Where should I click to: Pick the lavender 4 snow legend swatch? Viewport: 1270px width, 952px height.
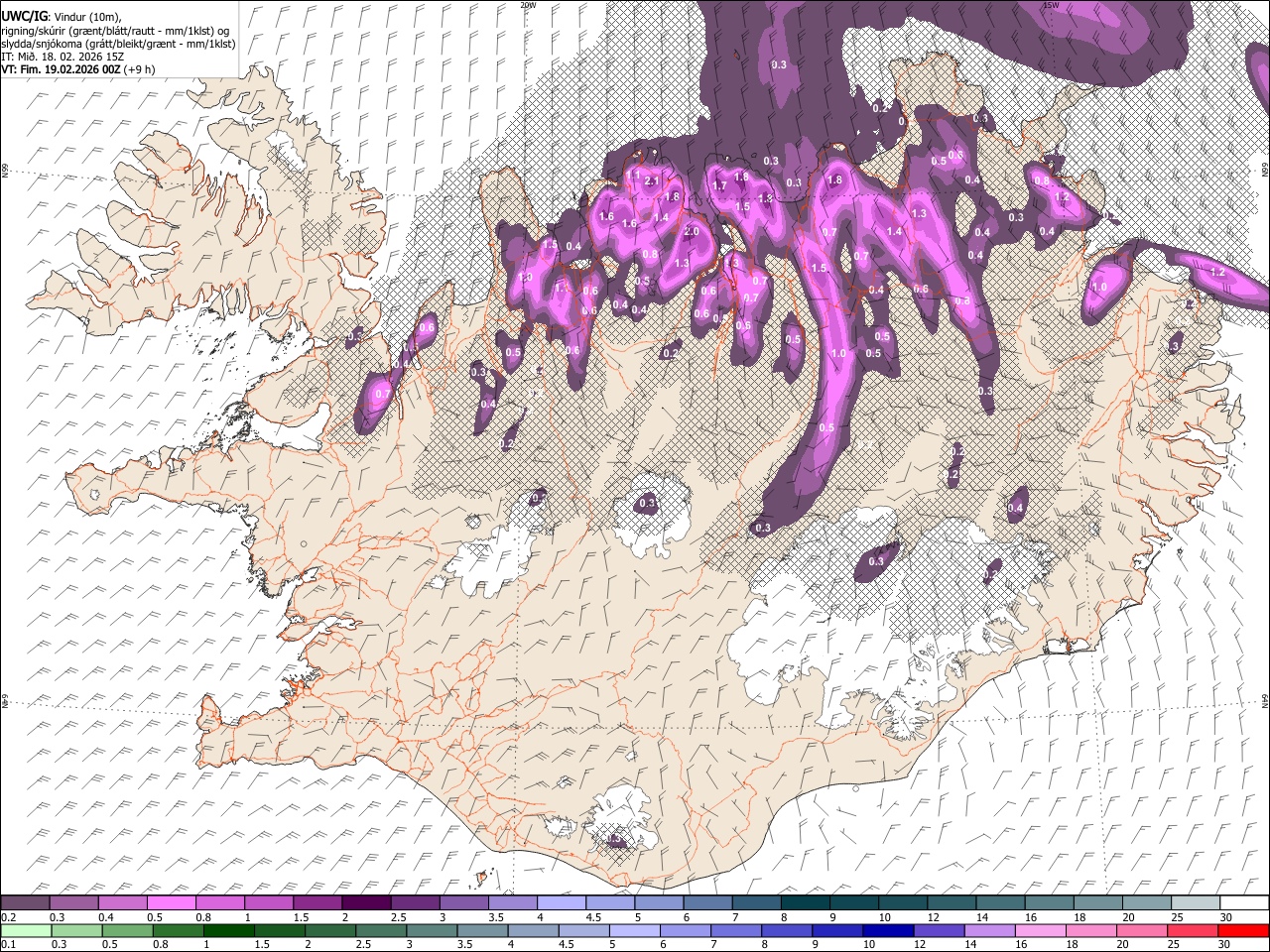coord(562,902)
